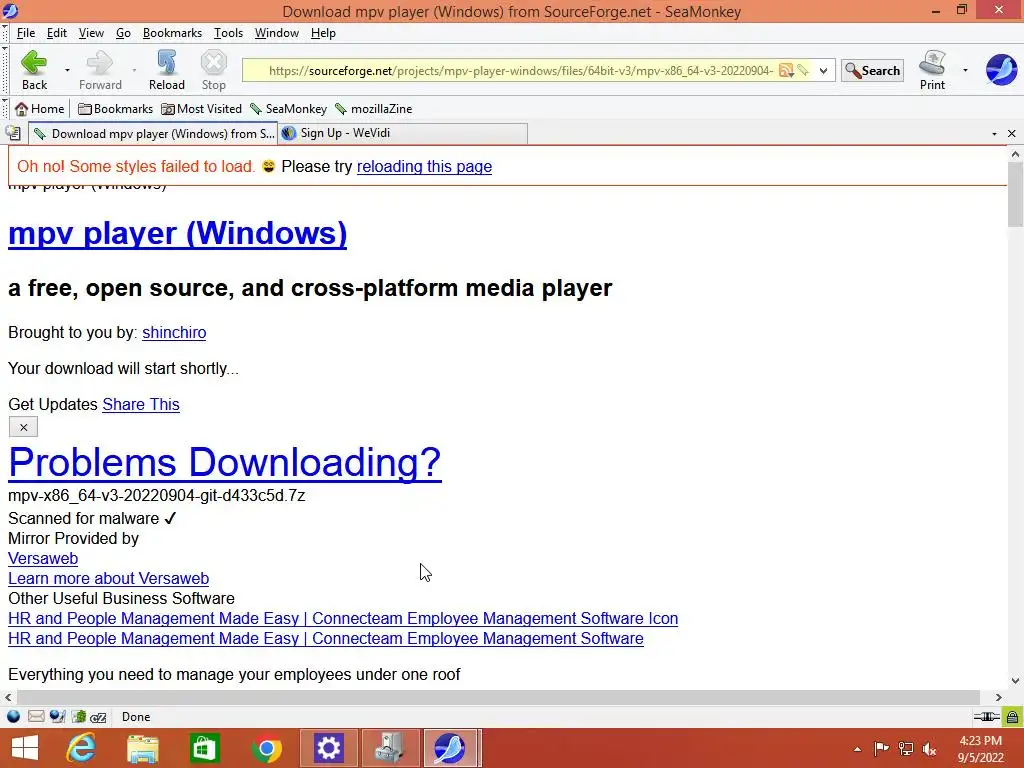Click the new tab icon left of the tabs
The height and width of the screenshot is (768, 1024).
13,134
